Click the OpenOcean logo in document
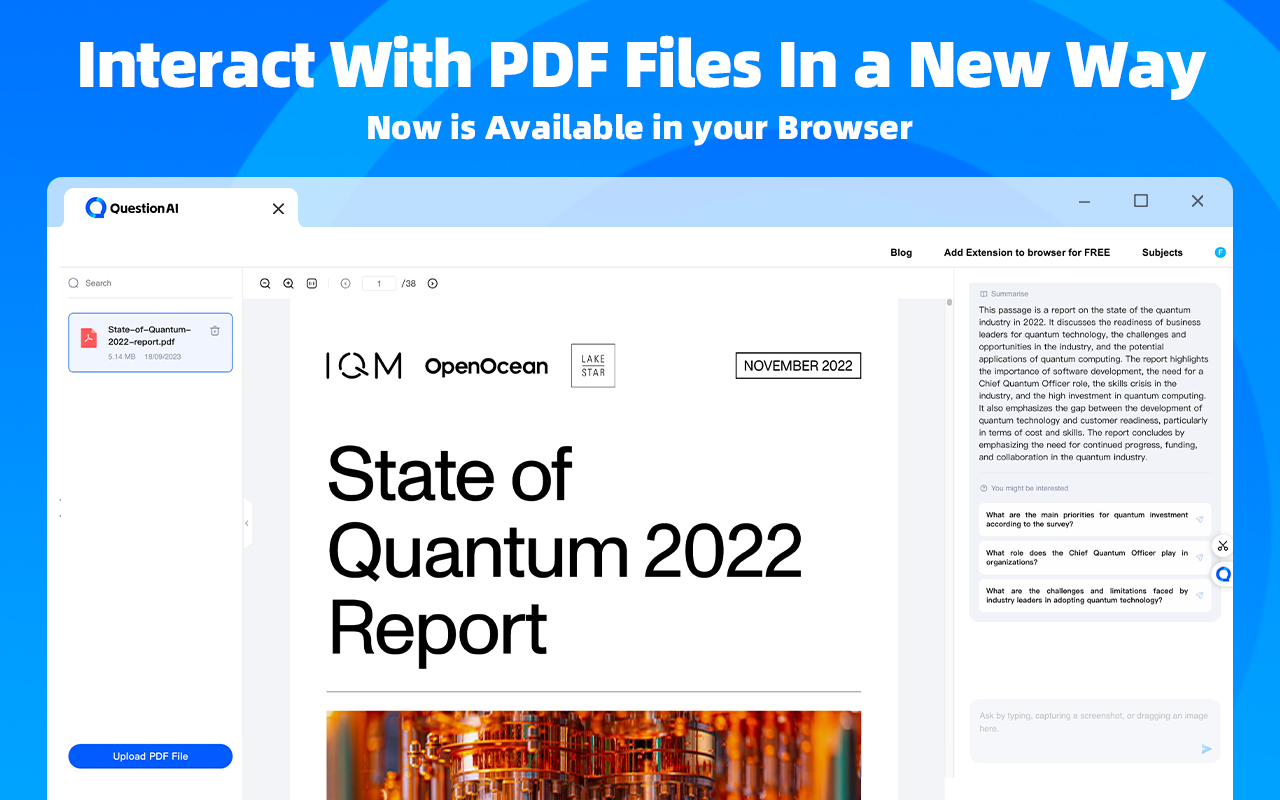The height and width of the screenshot is (800, 1280). (x=486, y=367)
